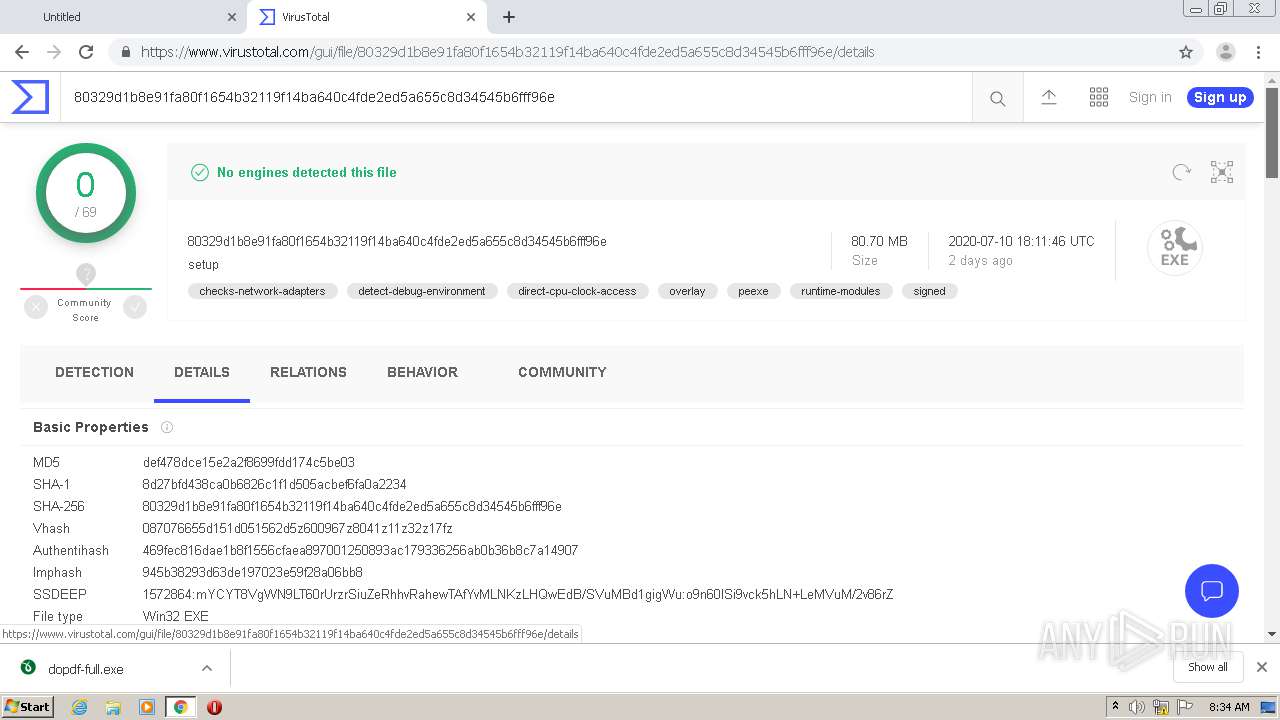Screen dimensions: 1280x720
Task: Reload the page with refresh icon
Action: [86, 52]
